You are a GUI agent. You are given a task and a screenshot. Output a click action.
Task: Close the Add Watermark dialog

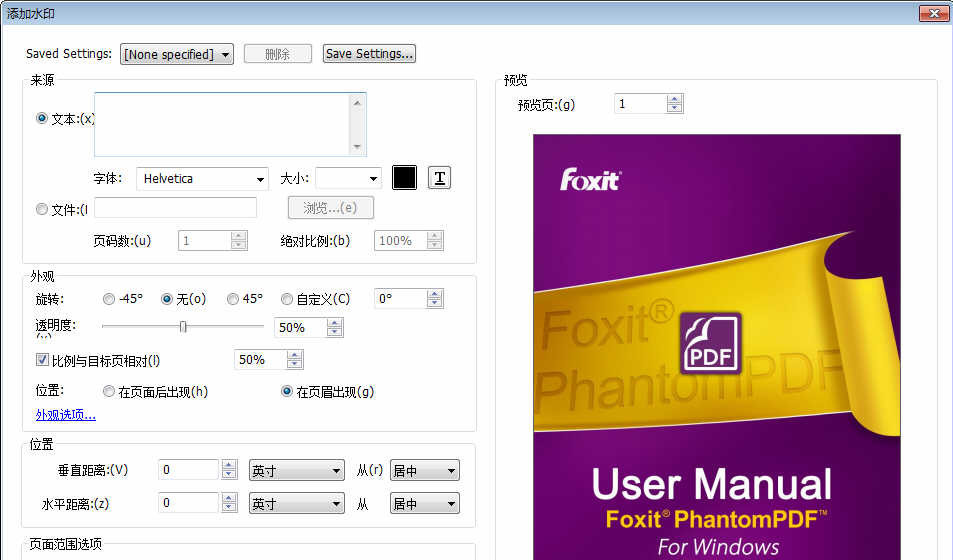934,13
